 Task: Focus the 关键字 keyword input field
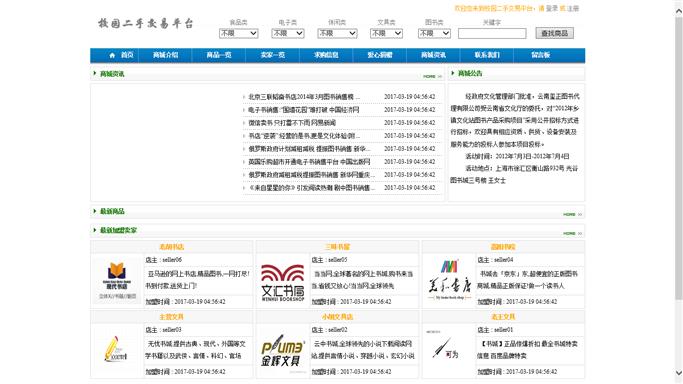tap(492, 34)
